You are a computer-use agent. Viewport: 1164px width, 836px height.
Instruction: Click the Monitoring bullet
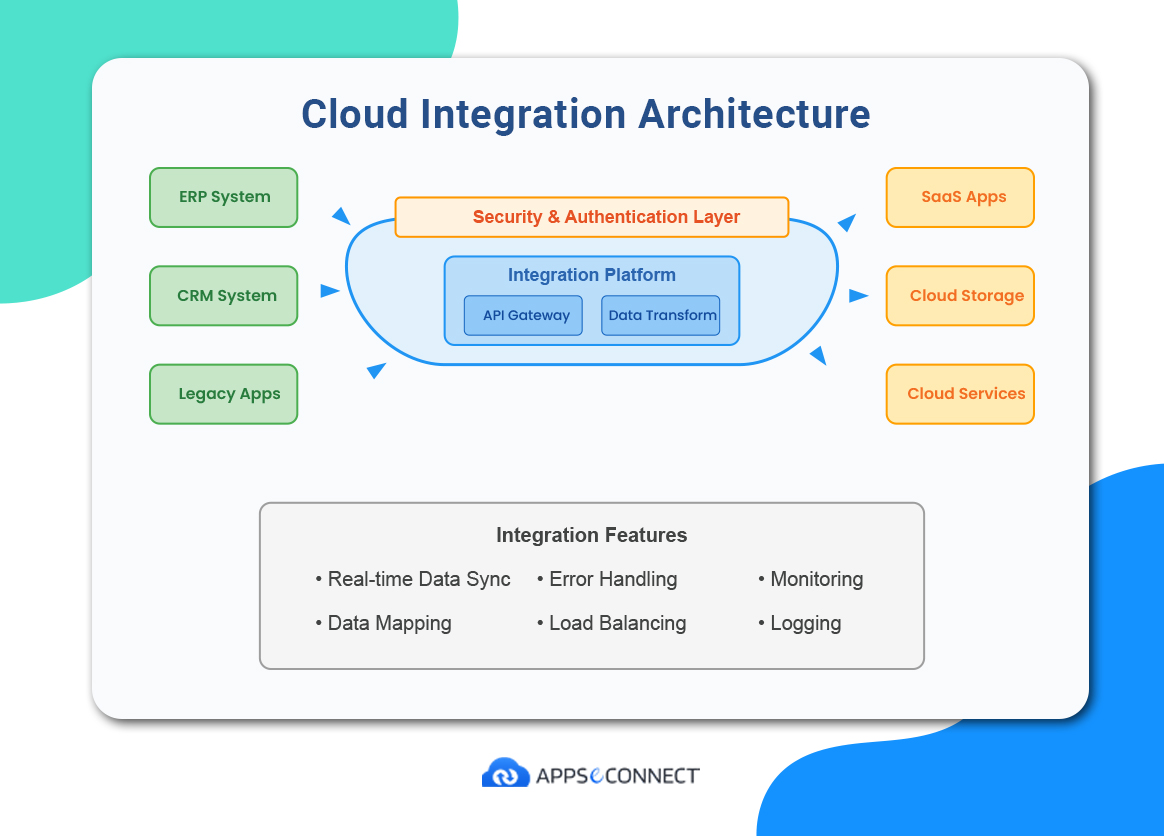pos(810,579)
